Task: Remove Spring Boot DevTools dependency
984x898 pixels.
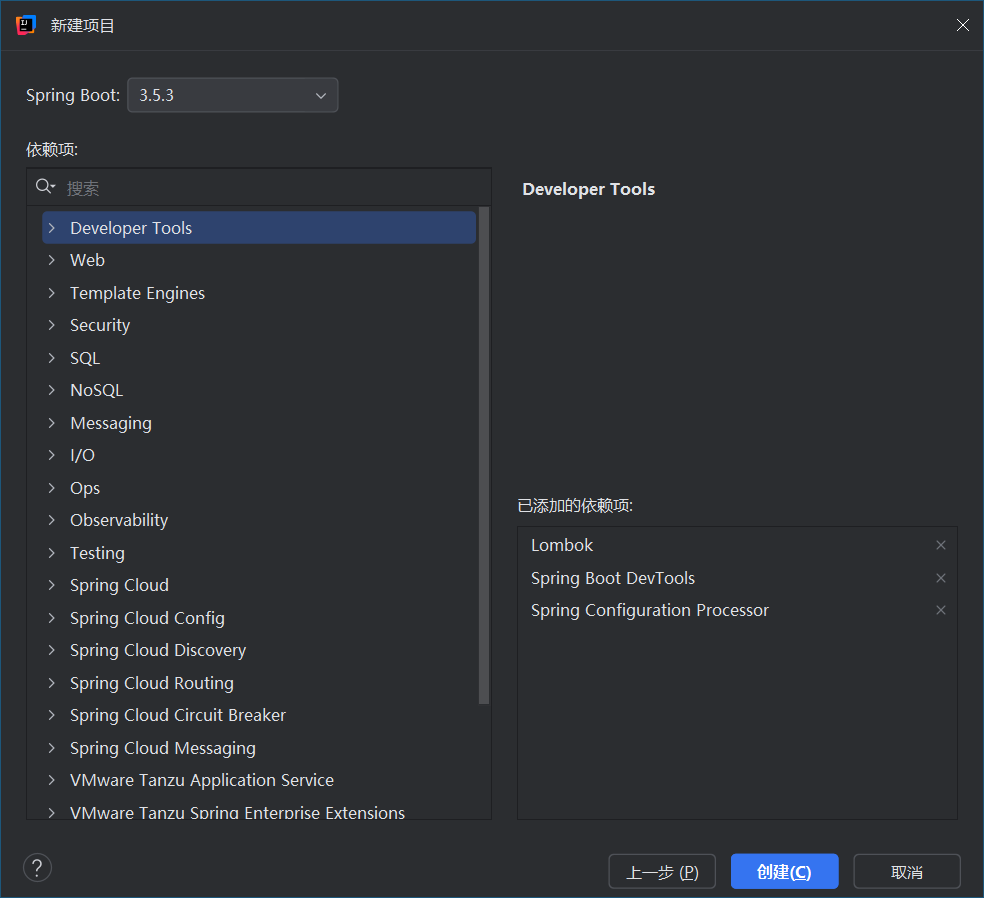Action: [941, 578]
